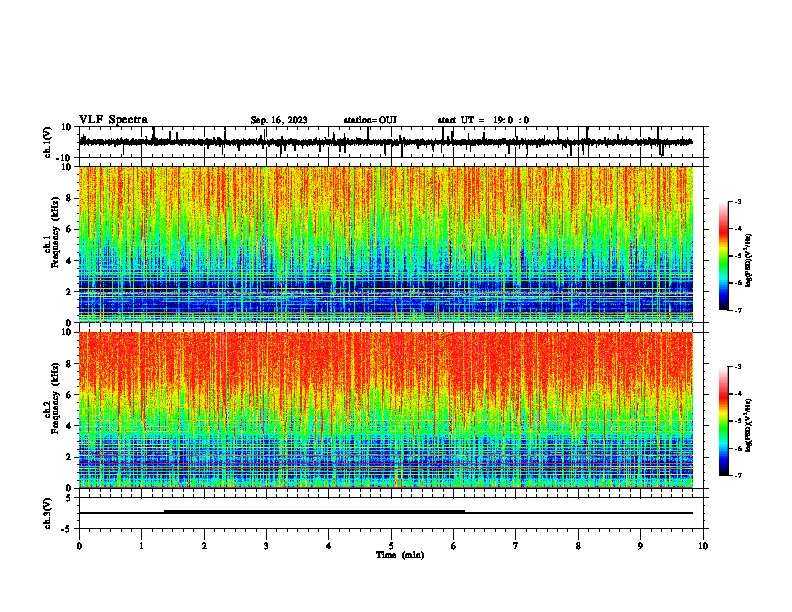The width and height of the screenshot is (792, 612).
Task: Click ch.1 color scale log(PSD) unit label
Action: click(x=748, y=260)
